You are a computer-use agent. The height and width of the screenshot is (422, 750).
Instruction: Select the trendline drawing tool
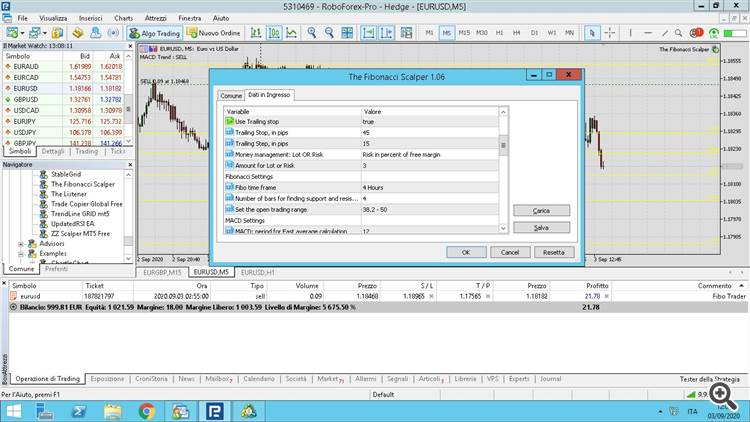click(665, 33)
